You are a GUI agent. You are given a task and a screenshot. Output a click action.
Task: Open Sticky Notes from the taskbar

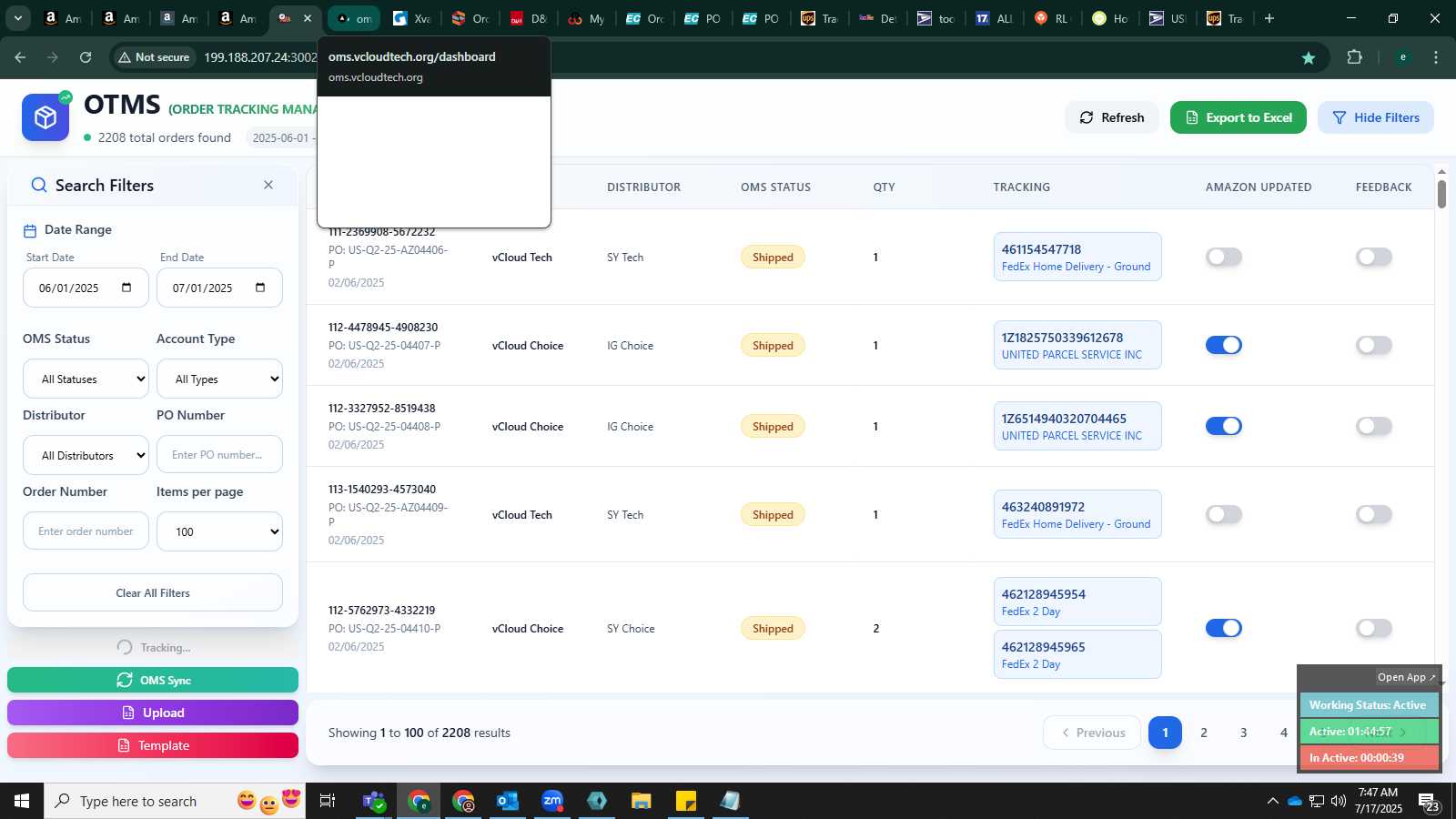pos(686,801)
